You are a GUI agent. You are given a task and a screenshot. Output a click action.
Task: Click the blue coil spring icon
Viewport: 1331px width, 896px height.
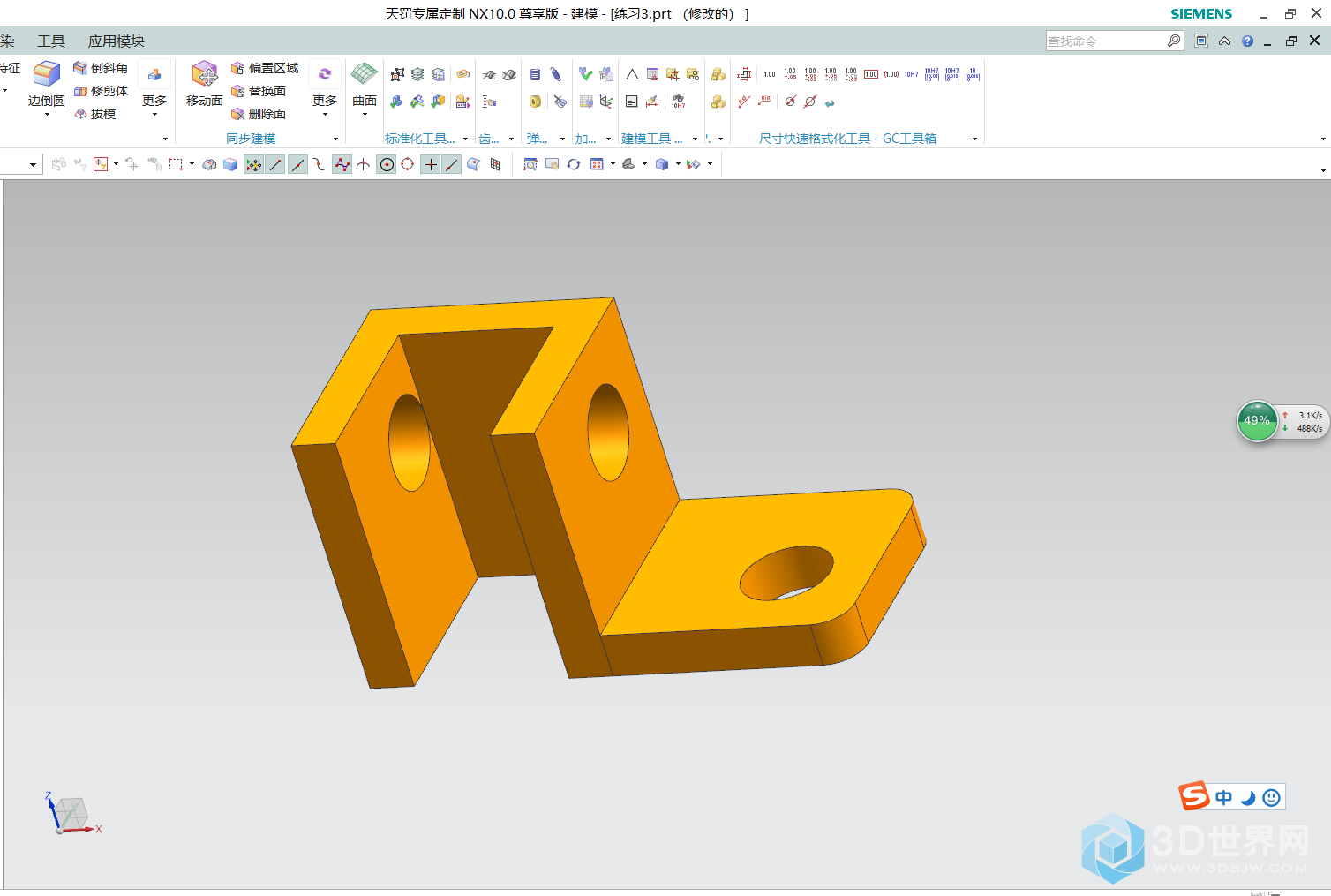coord(535,75)
